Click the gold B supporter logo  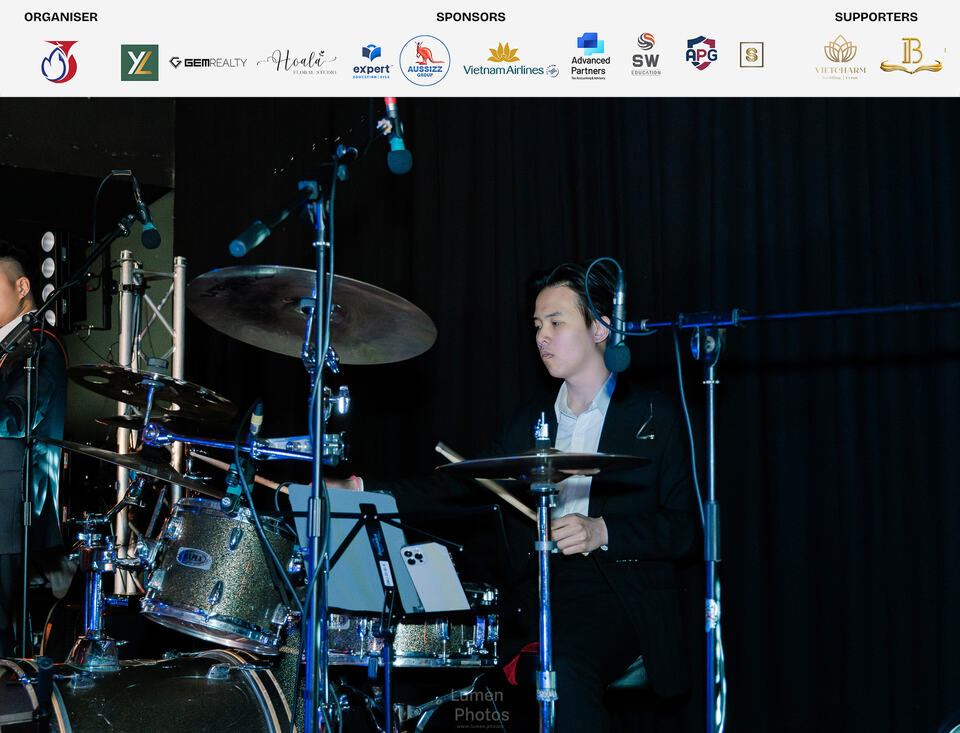[912, 56]
